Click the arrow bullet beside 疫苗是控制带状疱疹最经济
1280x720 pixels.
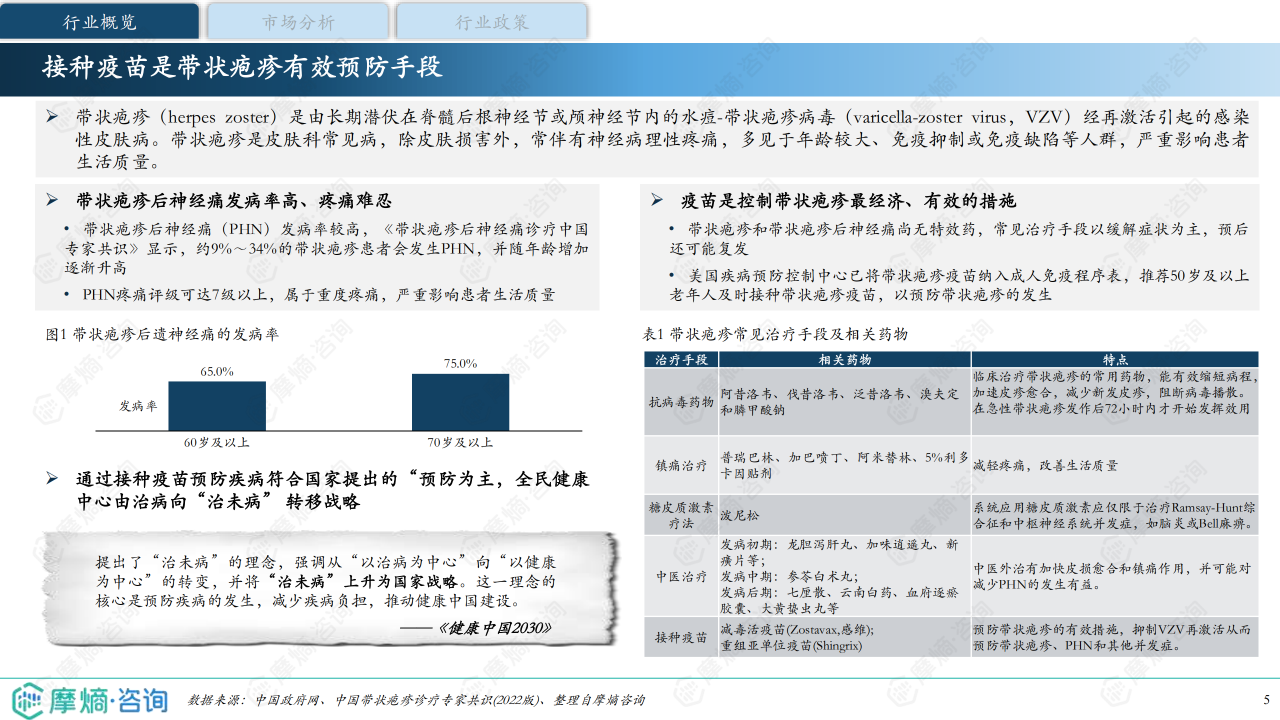click(657, 201)
